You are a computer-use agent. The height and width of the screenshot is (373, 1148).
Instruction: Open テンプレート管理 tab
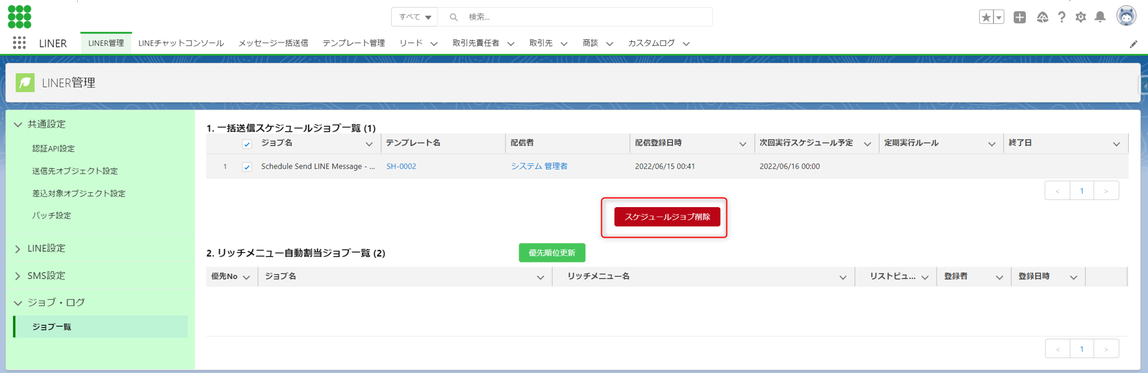(354, 43)
